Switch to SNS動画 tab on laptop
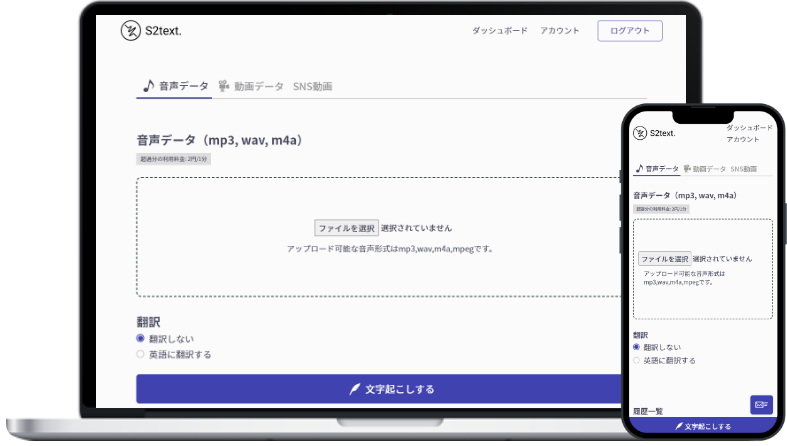 (313, 86)
